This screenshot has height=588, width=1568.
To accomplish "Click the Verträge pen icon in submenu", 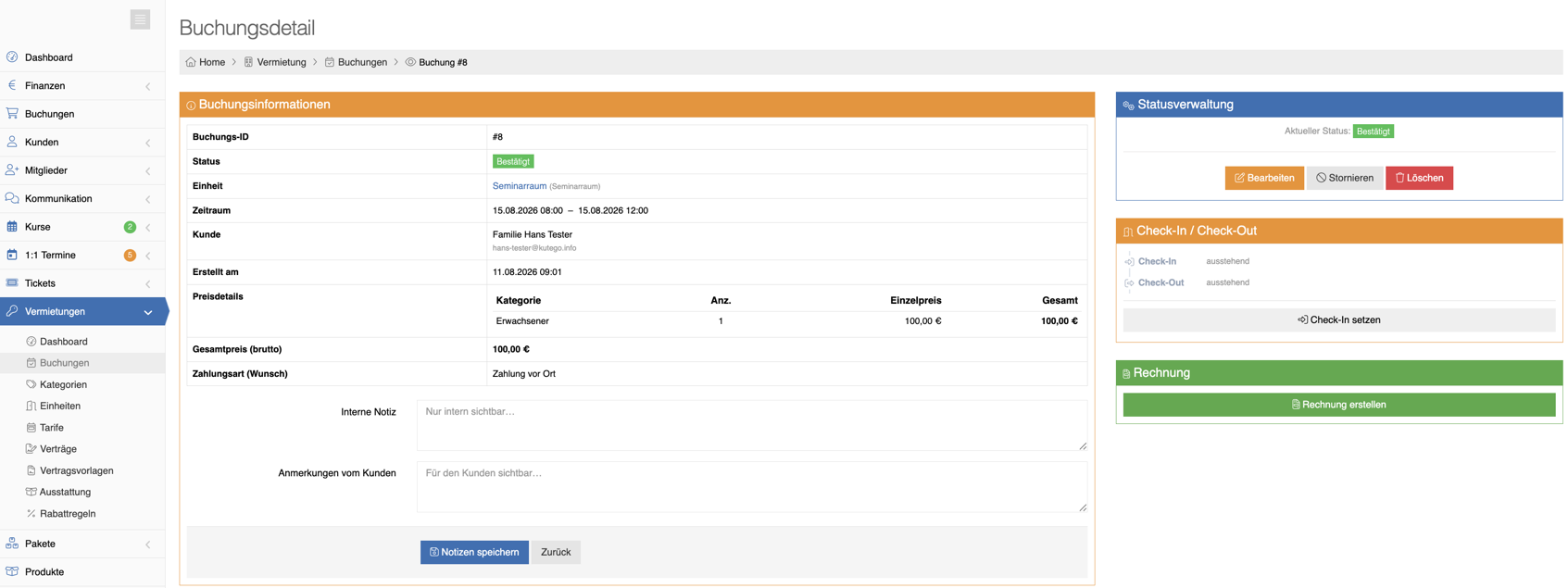I will 31,449.
